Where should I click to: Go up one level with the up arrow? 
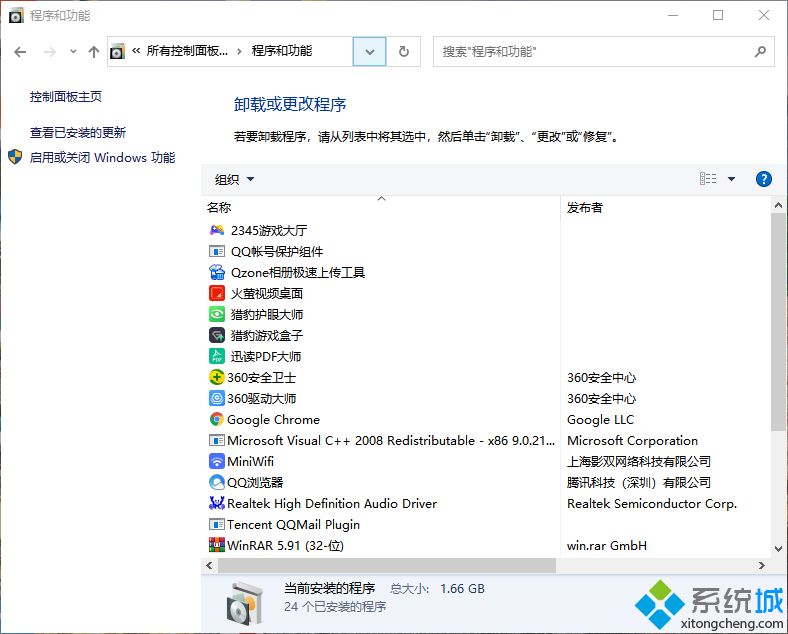click(x=93, y=51)
